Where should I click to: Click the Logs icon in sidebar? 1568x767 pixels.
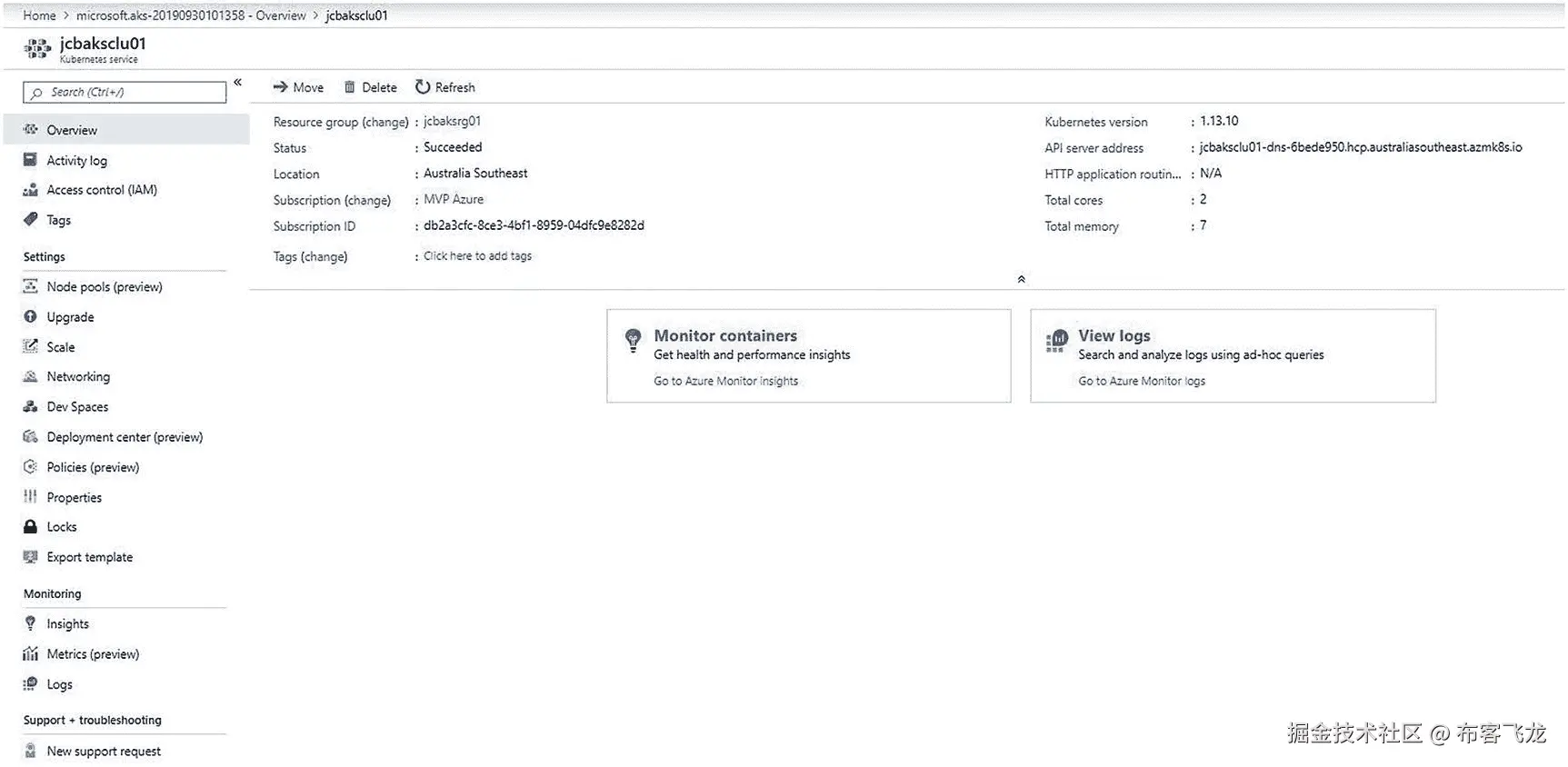30,683
